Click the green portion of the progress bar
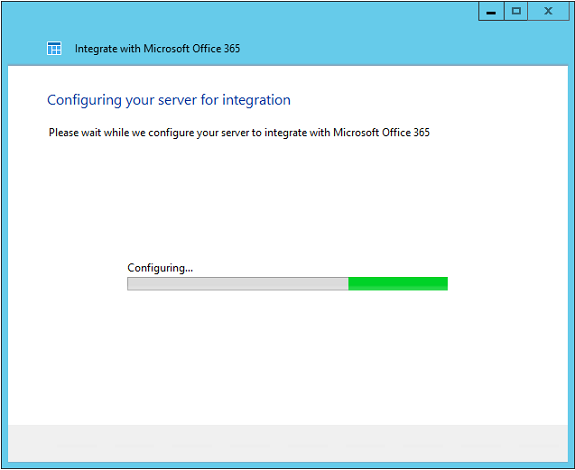This screenshot has height=470, width=575. tap(398, 284)
